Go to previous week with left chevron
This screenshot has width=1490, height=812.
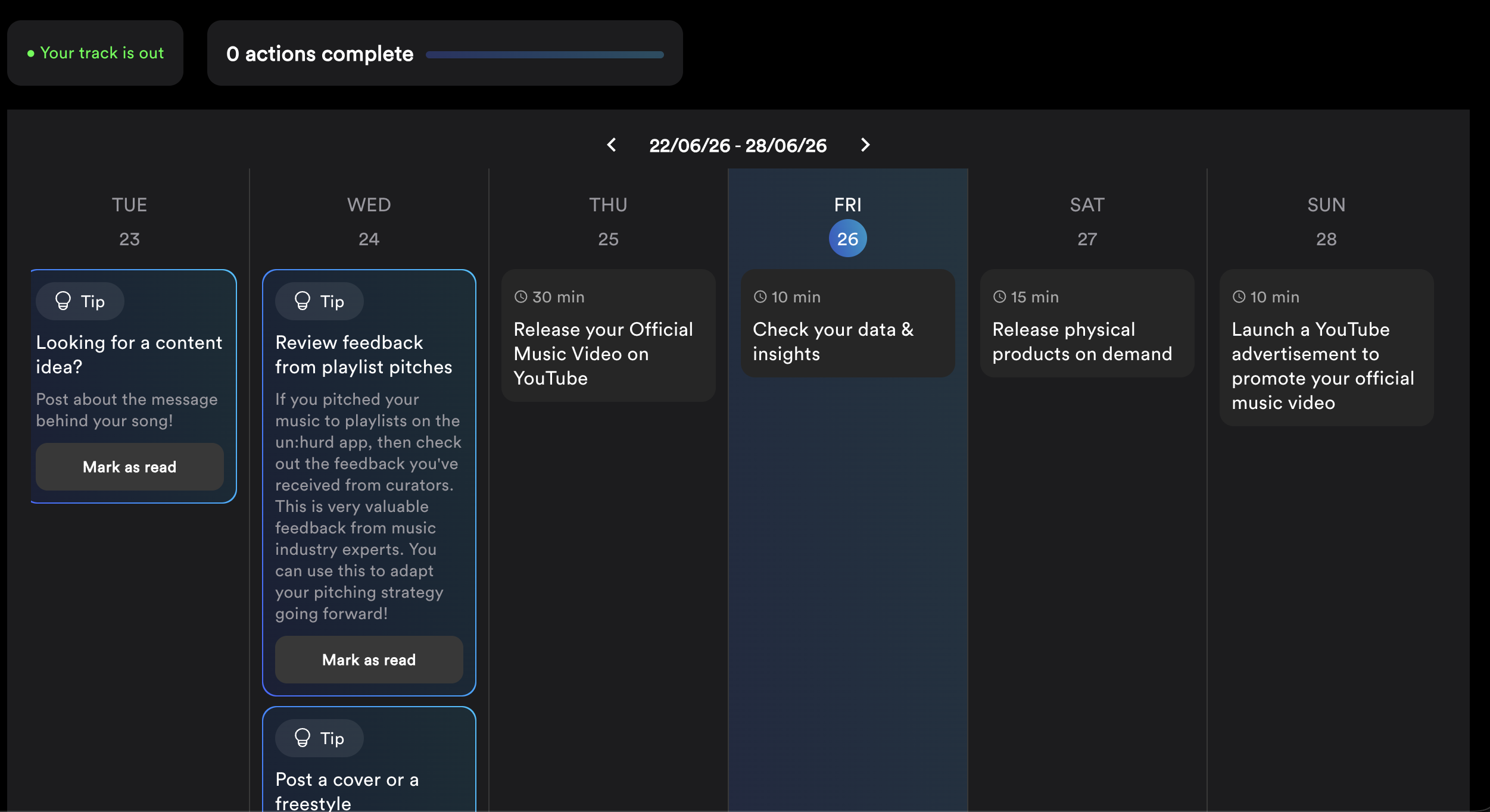coord(612,145)
